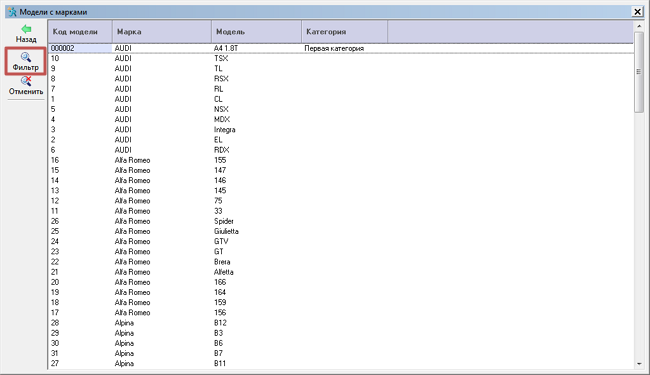650x375 pixels.
Task: Select the AUDI RSX row
Action: tap(341, 79)
